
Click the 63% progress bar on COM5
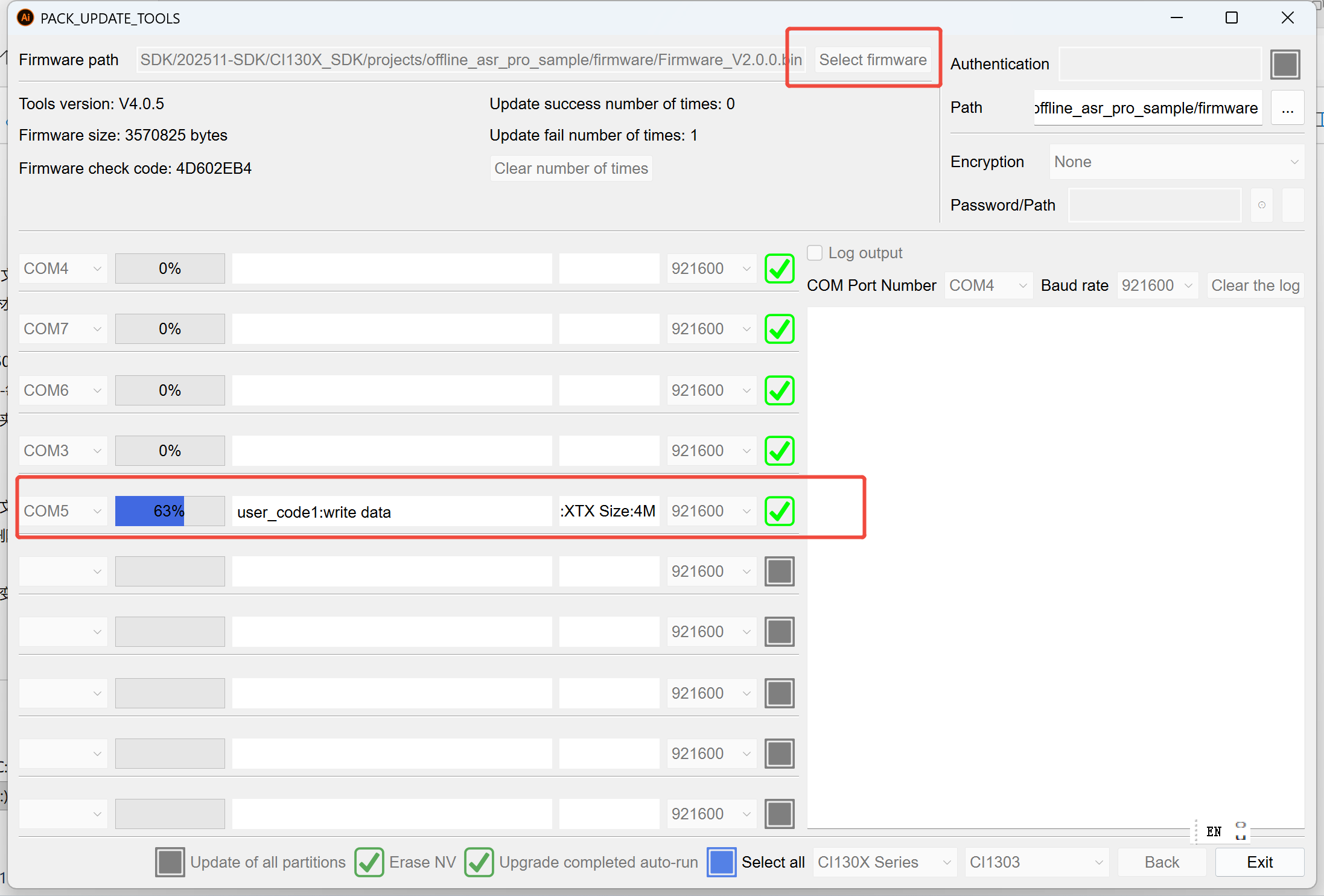coord(170,511)
